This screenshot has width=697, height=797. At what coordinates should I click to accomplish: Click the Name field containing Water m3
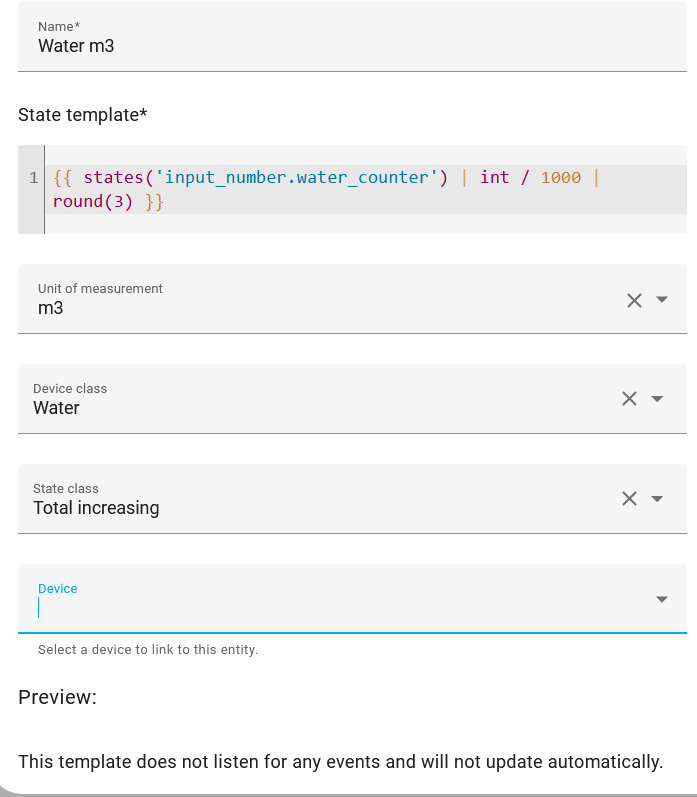pyautogui.click(x=352, y=37)
